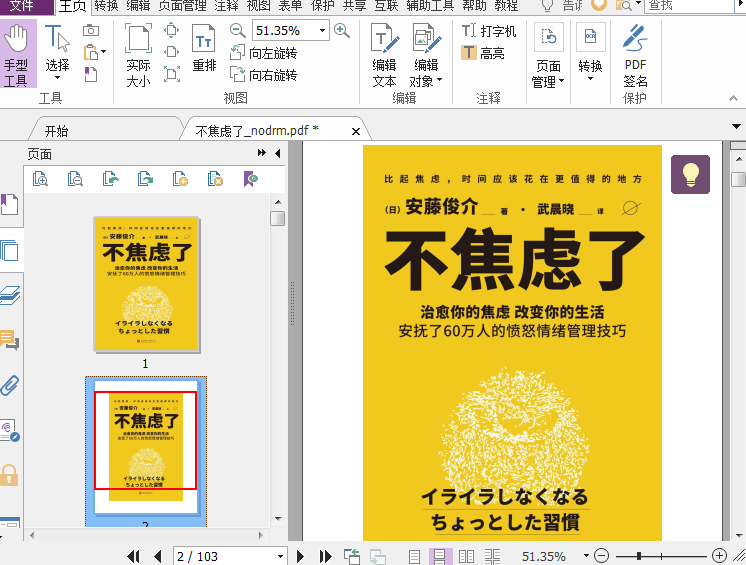Select the Hand tool (手型工具)

pyautogui.click(x=17, y=54)
